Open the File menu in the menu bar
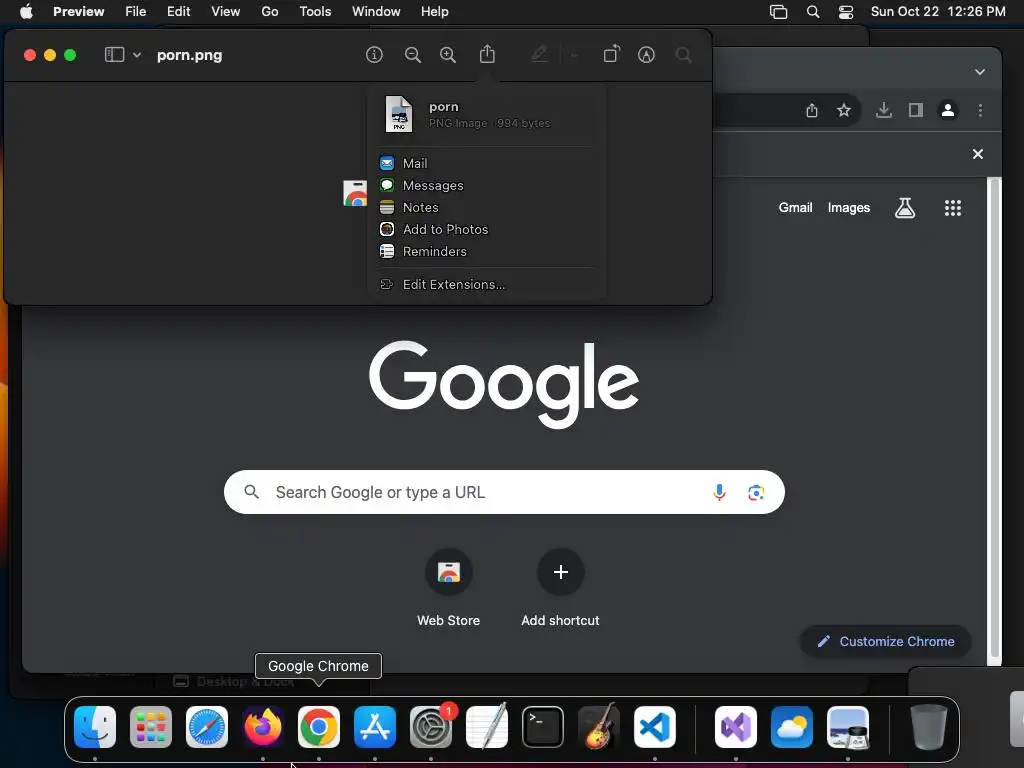This screenshot has height=768, width=1024. pyautogui.click(x=136, y=12)
